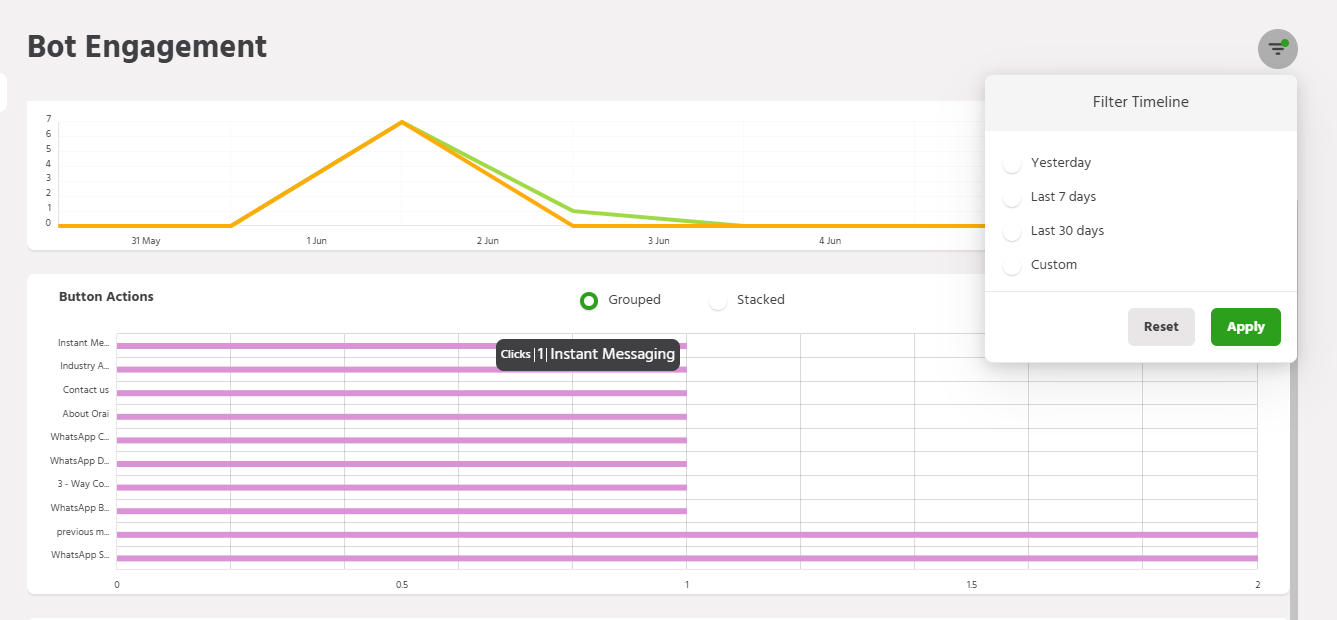
Task: Switch chart to Stacked view
Action: (718, 300)
